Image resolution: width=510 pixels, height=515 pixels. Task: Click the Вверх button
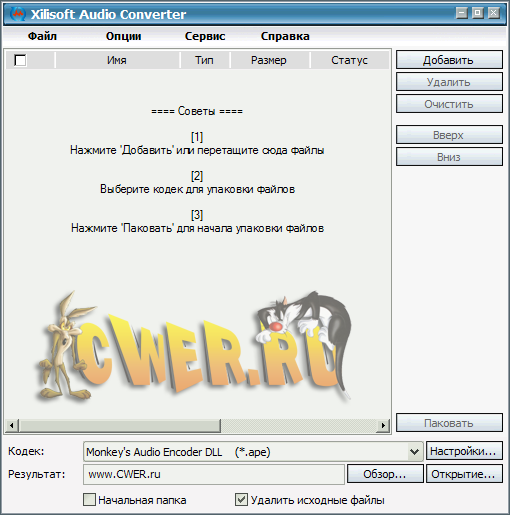coord(449,135)
